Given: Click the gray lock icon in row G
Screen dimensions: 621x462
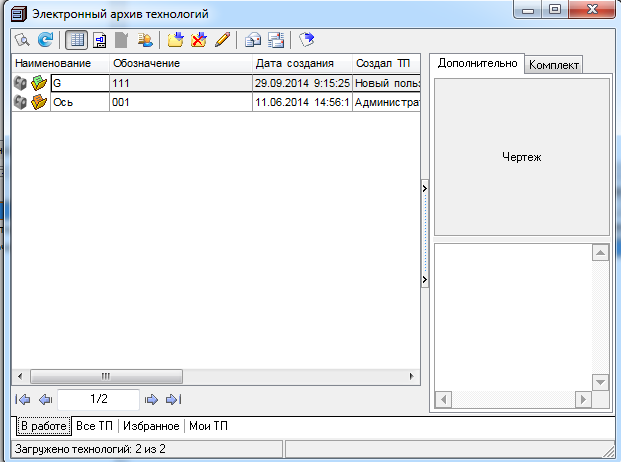Looking at the screenshot, I should pos(20,83).
